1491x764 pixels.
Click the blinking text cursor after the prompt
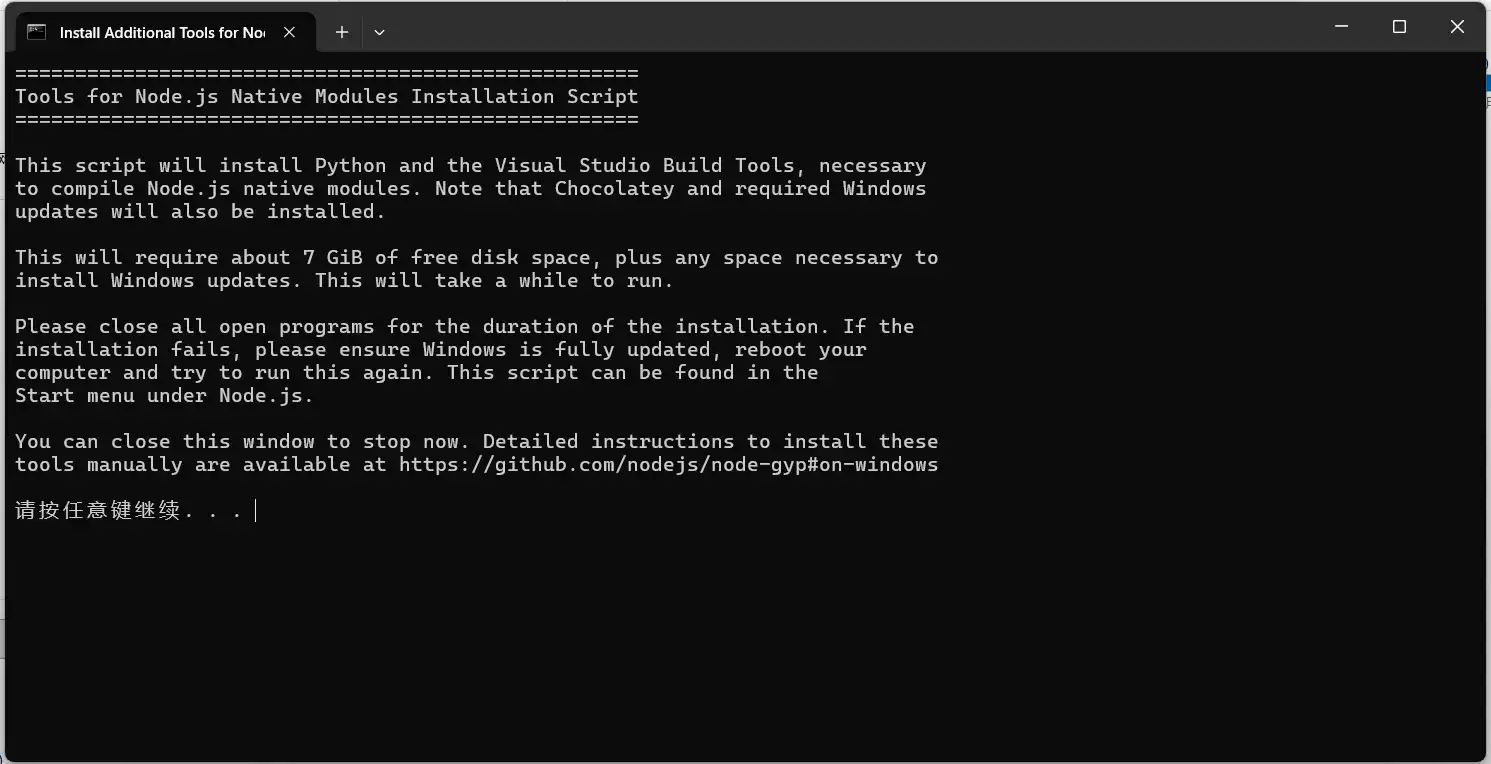click(256, 511)
